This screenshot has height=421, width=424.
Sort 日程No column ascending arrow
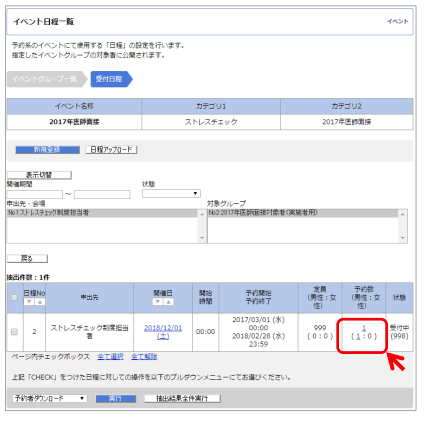40,302
